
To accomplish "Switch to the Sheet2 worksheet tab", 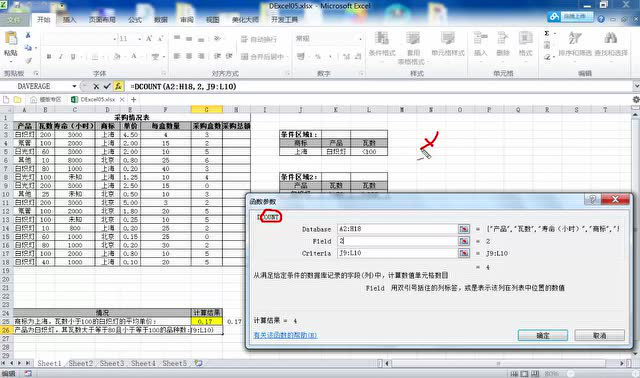I will (x=80, y=363).
